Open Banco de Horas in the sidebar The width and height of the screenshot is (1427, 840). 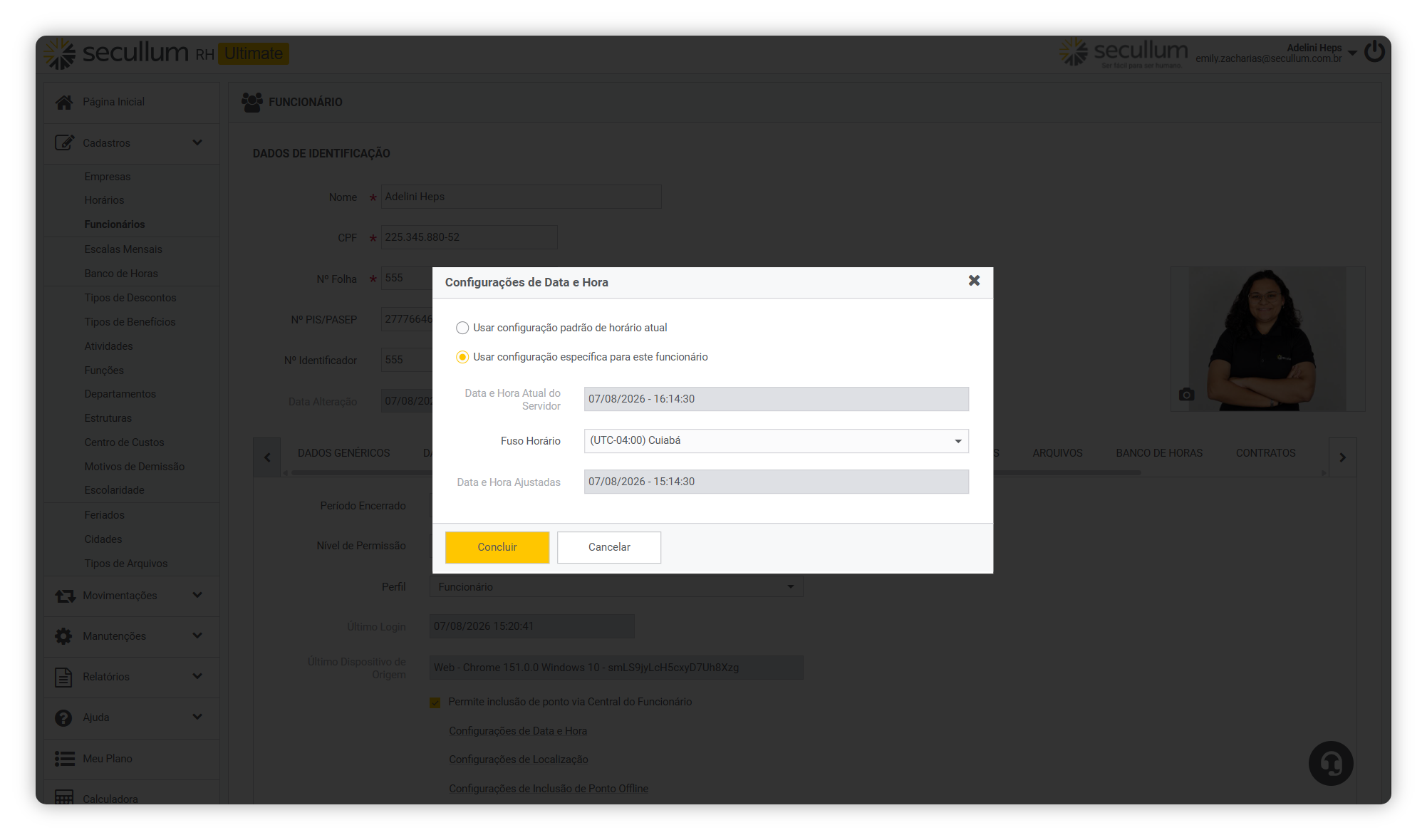point(121,274)
